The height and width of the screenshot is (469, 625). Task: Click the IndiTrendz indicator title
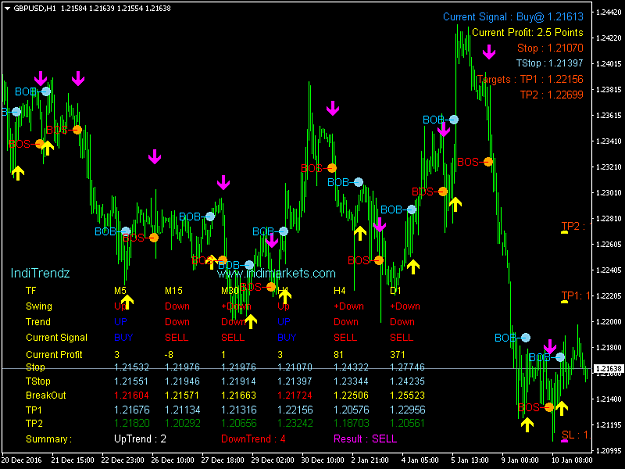click(40, 273)
